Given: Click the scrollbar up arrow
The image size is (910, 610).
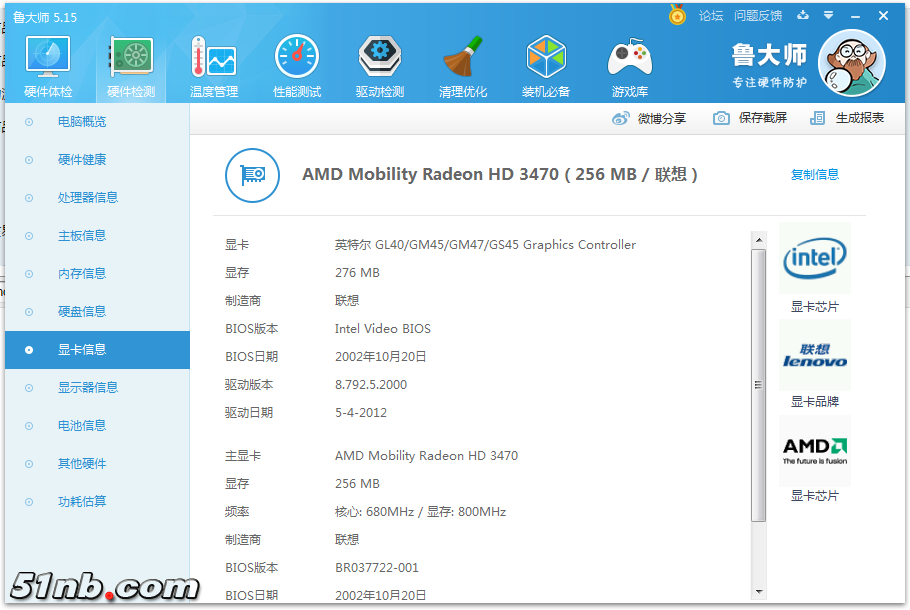Looking at the screenshot, I should 759,239.
